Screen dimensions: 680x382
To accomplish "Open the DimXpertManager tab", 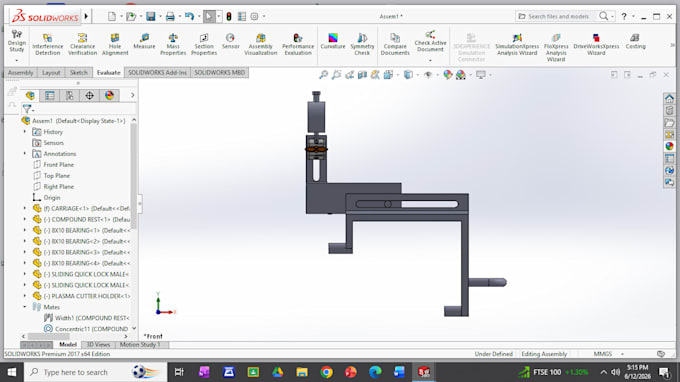I will (x=89, y=95).
